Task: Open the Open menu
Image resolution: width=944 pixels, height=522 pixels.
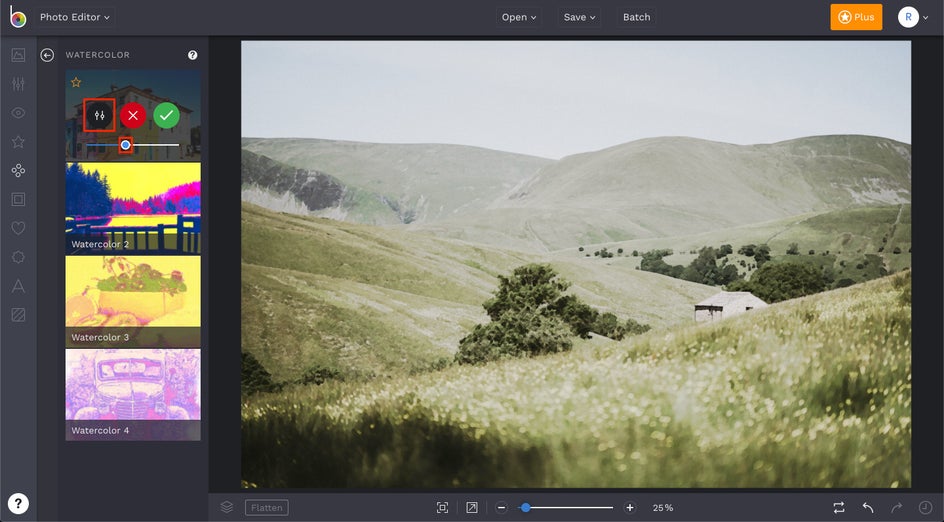Action: pos(519,17)
